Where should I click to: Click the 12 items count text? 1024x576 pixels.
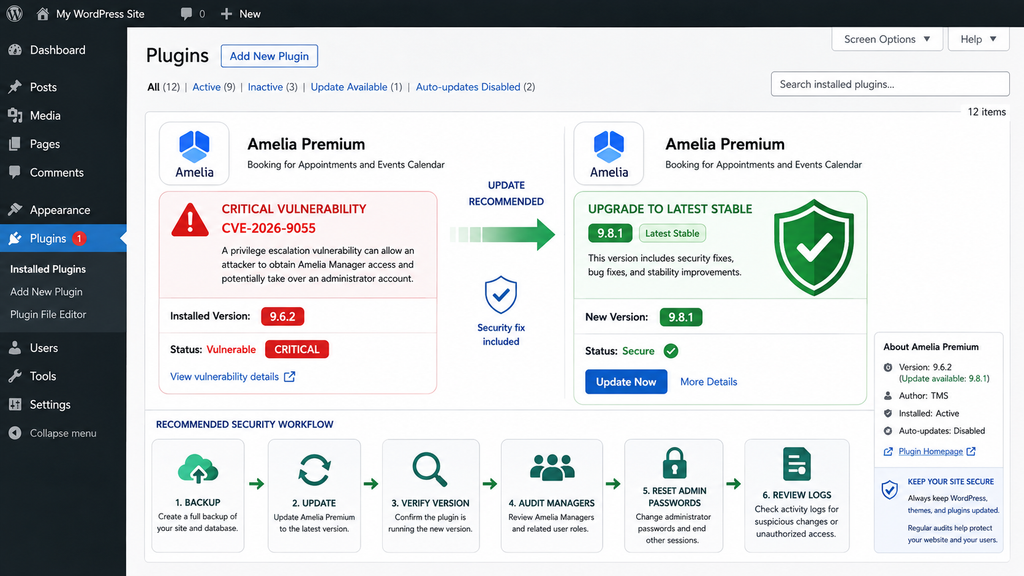pyautogui.click(x=986, y=112)
